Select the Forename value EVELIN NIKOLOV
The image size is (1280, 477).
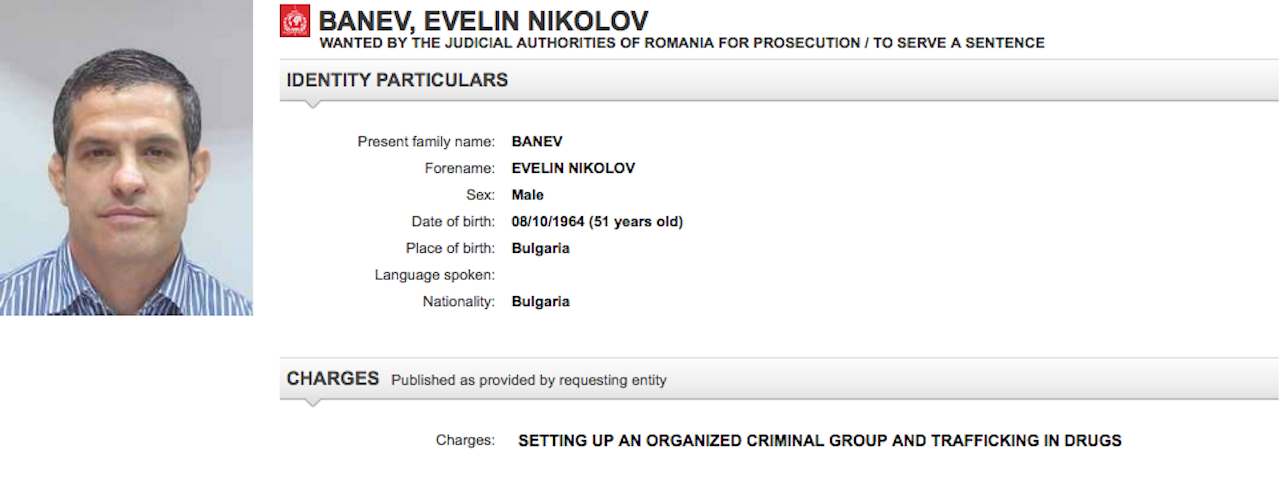(573, 169)
